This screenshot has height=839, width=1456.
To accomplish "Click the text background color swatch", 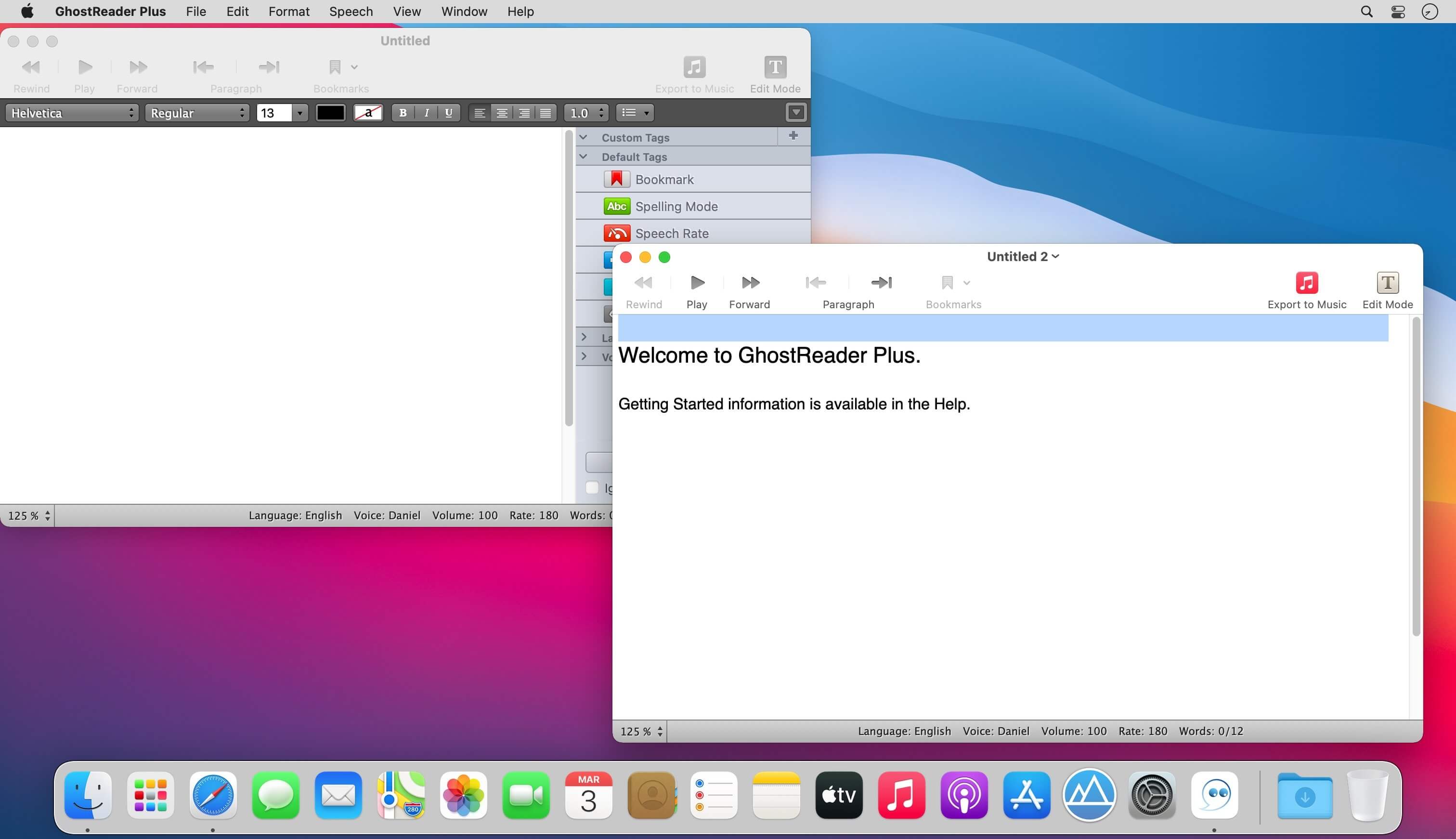I will [x=368, y=113].
